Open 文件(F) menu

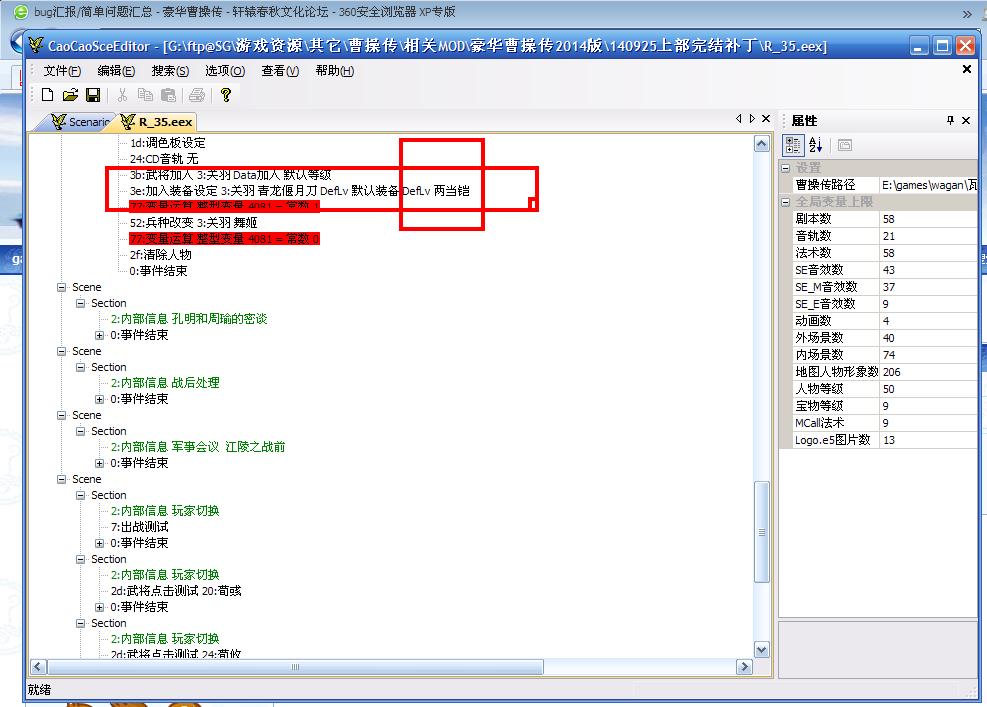click(x=62, y=71)
